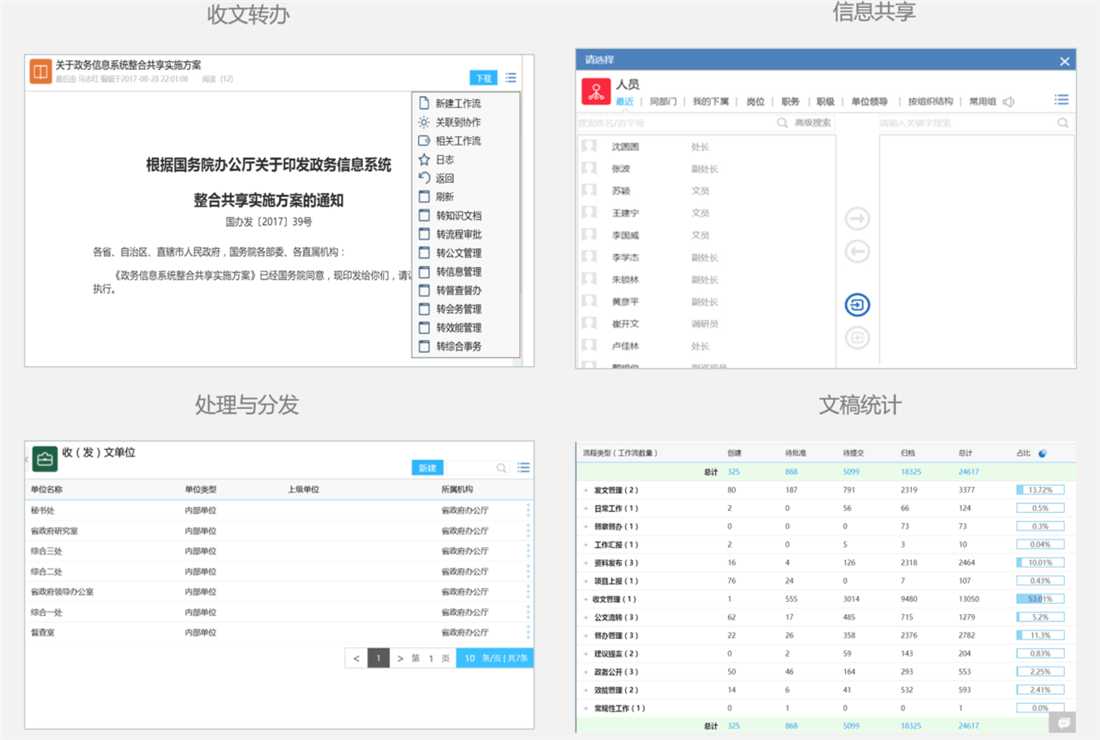Screen dimensions: 1100x740
Task: Click the blue 下载 download button
Action: [x=483, y=78]
